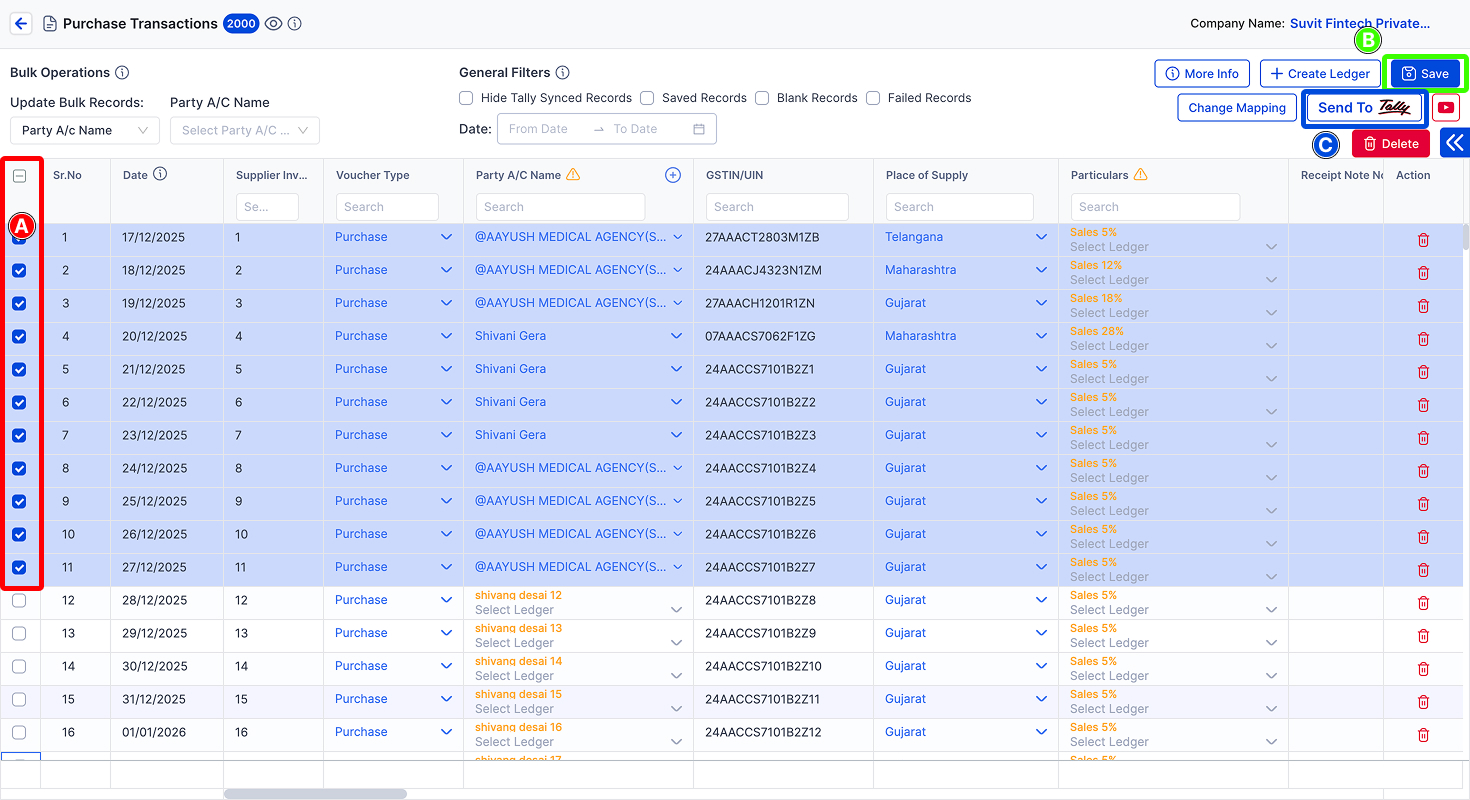The height and width of the screenshot is (800, 1470).
Task: Delete row 1 using trash icon
Action: pyautogui.click(x=1423, y=240)
